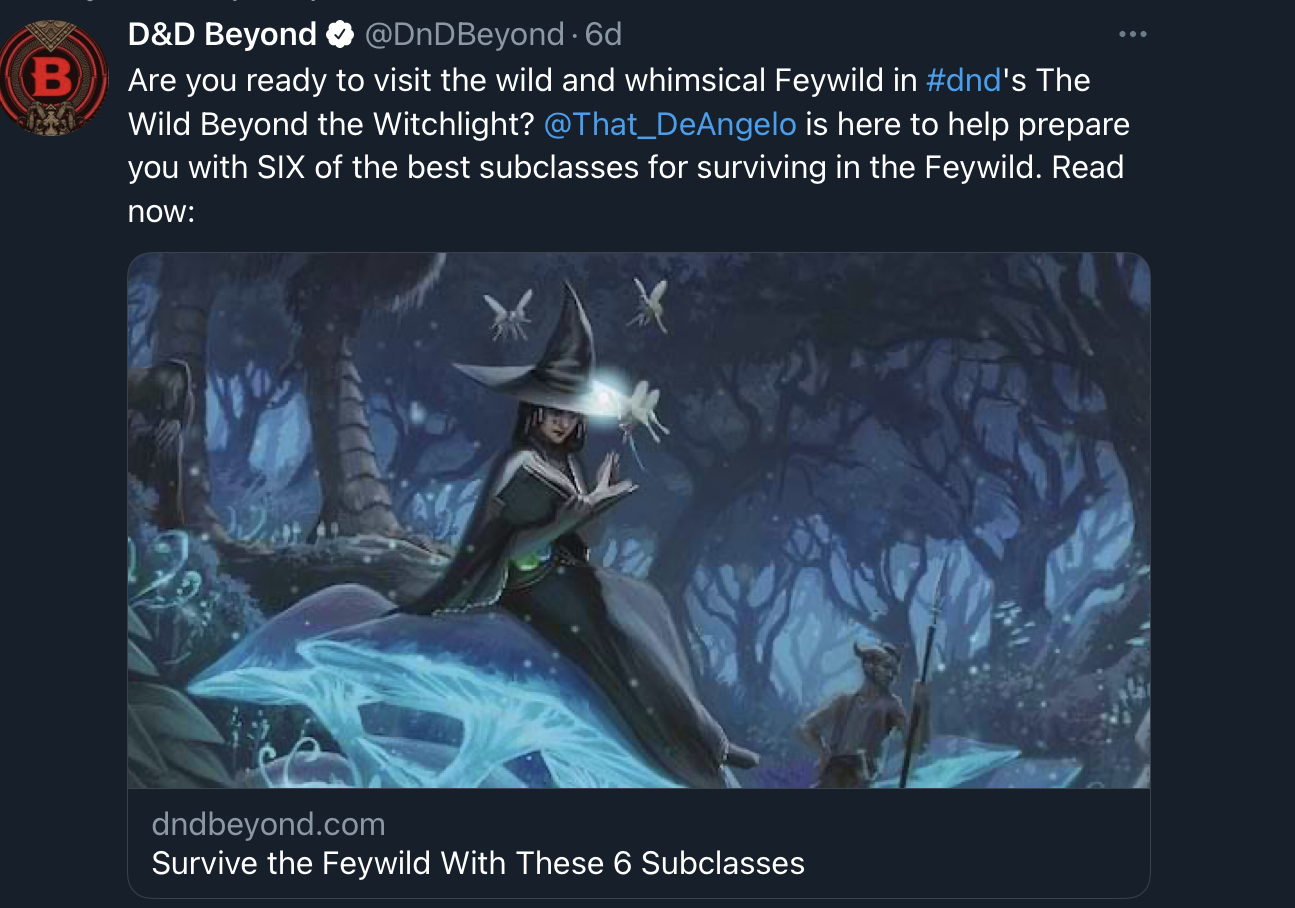The height and width of the screenshot is (908, 1295).
Task: Click the dark forest trees in the preview image
Action: pos(900,450)
